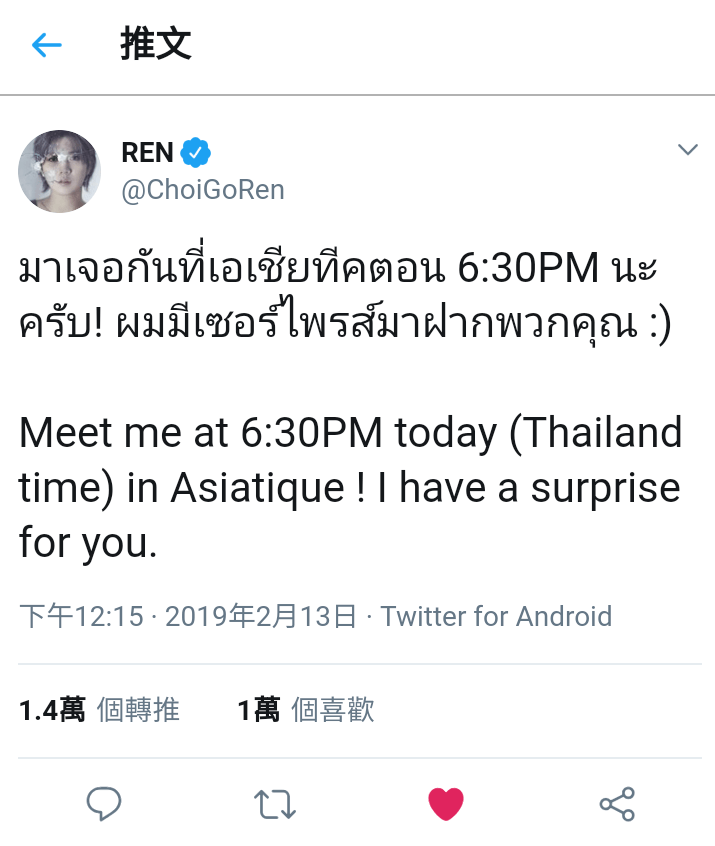Toggle the red heart like icon
This screenshot has width=715, height=846.
[446, 803]
